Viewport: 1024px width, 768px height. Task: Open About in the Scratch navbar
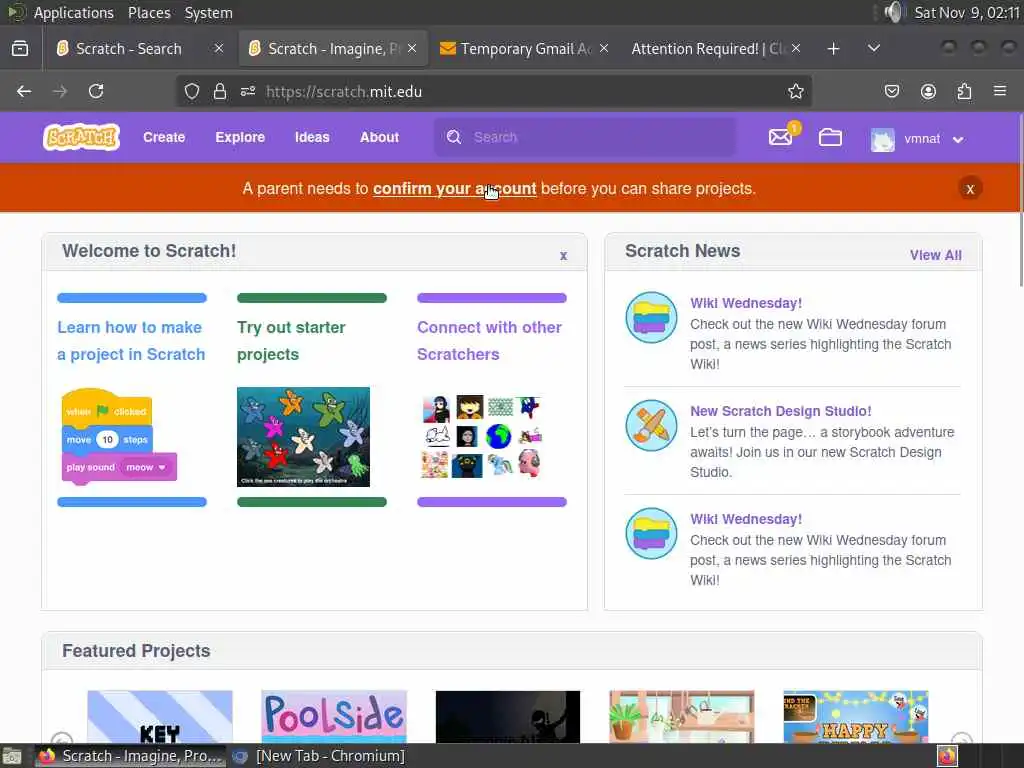[379, 137]
